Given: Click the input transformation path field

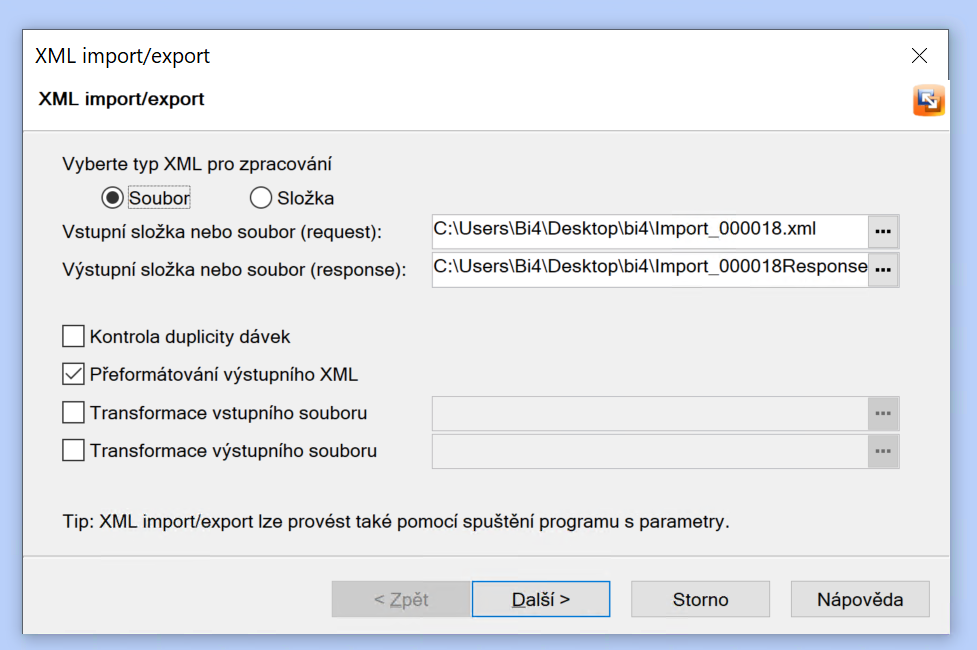Looking at the screenshot, I should click(x=648, y=413).
